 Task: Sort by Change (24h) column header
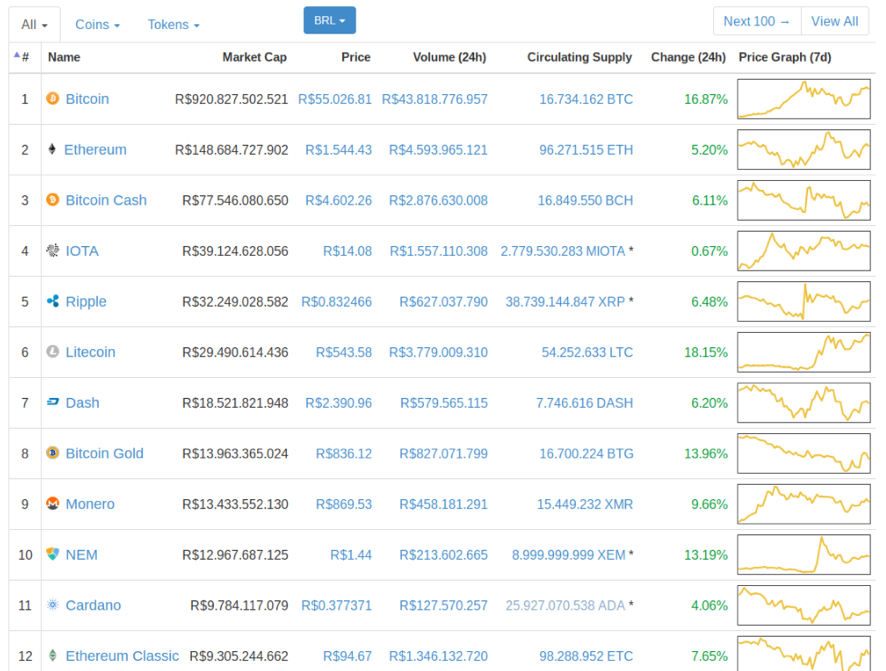pos(688,57)
